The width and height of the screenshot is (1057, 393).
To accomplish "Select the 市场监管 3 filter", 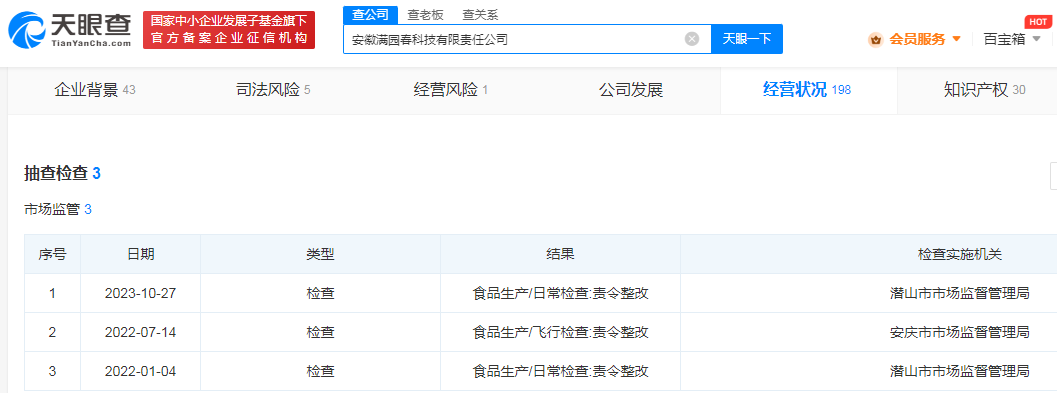I will (58, 210).
